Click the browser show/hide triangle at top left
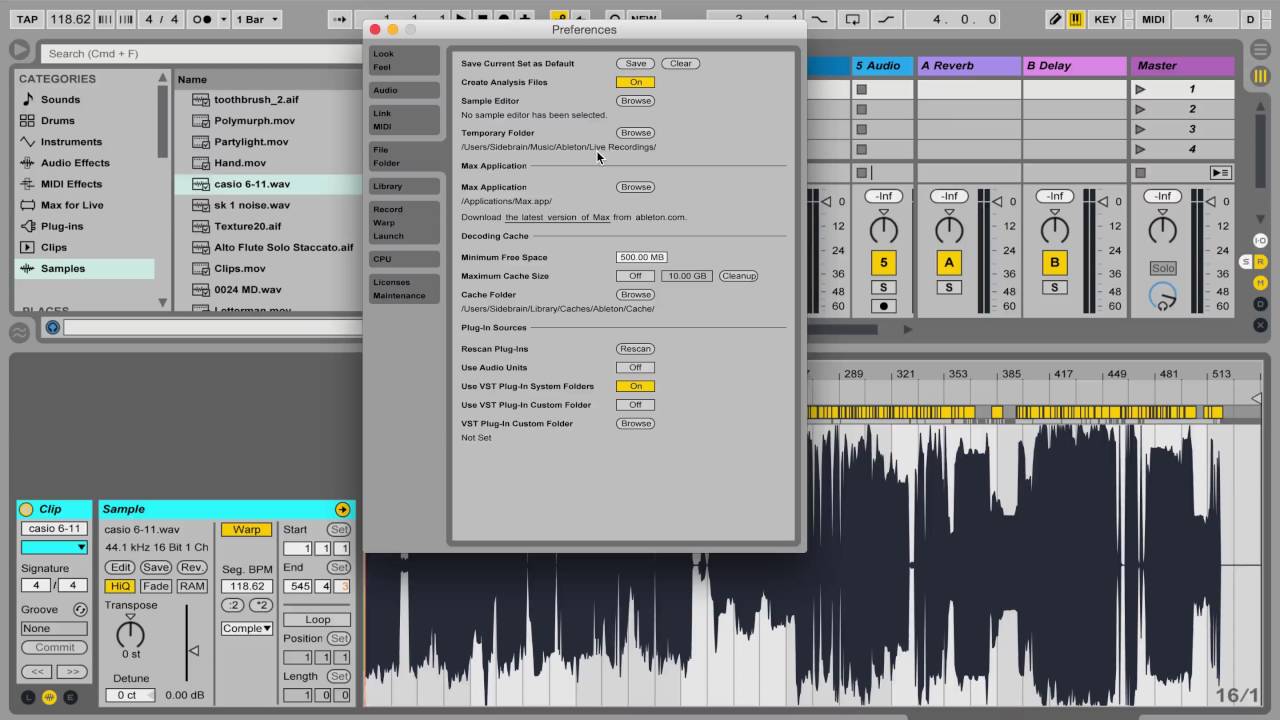Screen dimensions: 1280x720 pos(19,49)
